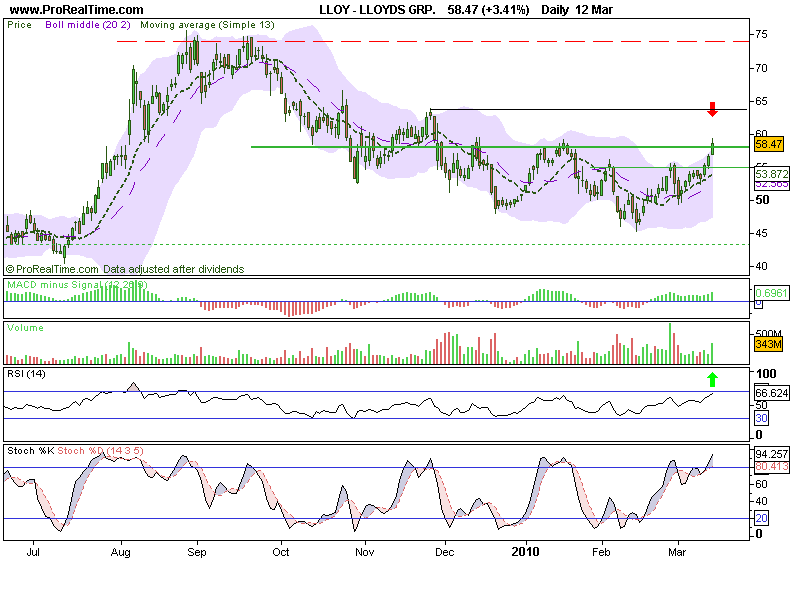Click the 'Nov' date axis label
Image resolution: width=800 pixels, height=600 pixels.
tap(364, 552)
